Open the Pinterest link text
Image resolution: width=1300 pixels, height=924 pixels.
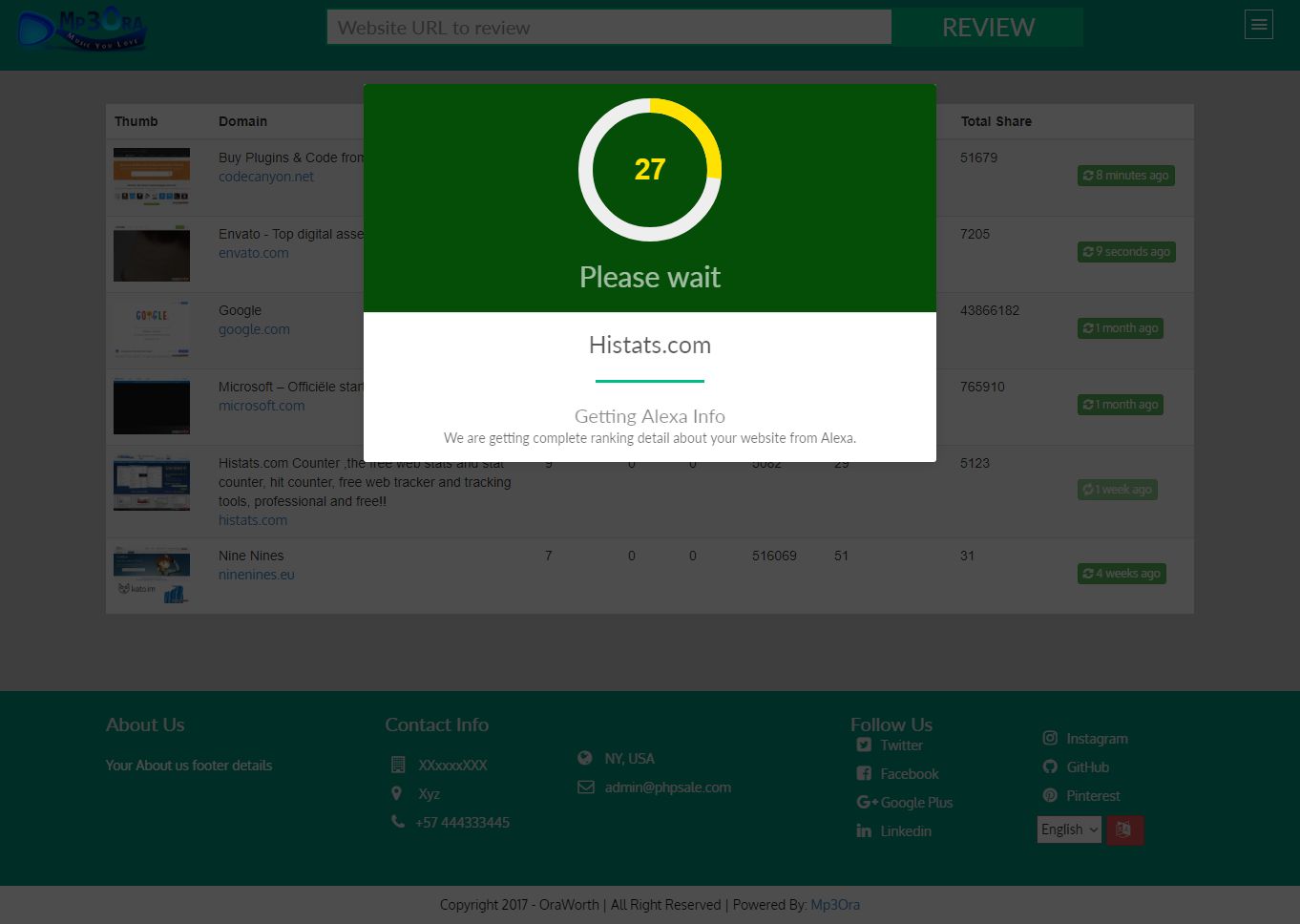click(x=1094, y=796)
